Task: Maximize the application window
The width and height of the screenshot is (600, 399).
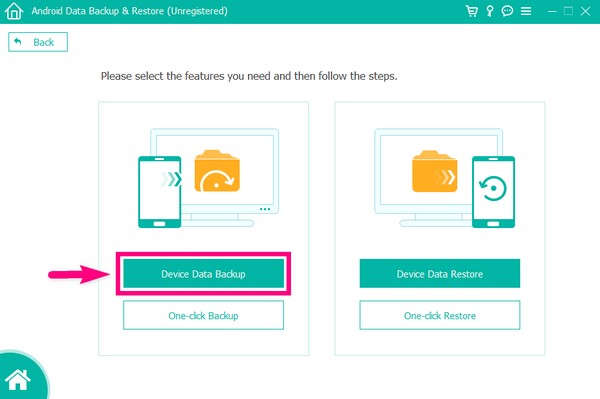Action: click(569, 11)
